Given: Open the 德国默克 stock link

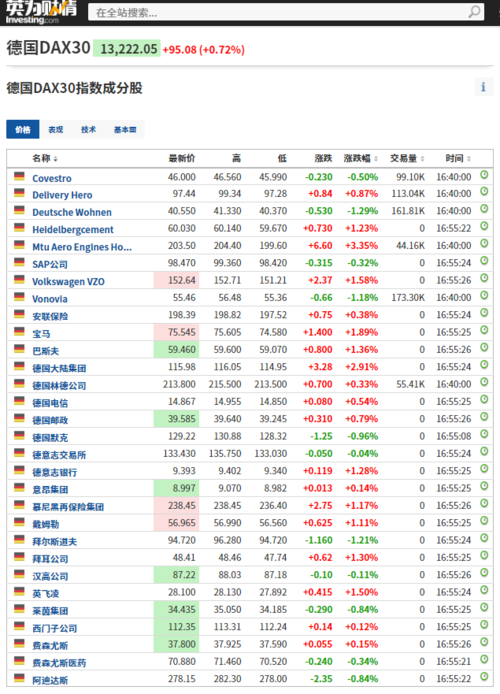Looking at the screenshot, I should tap(50, 438).
